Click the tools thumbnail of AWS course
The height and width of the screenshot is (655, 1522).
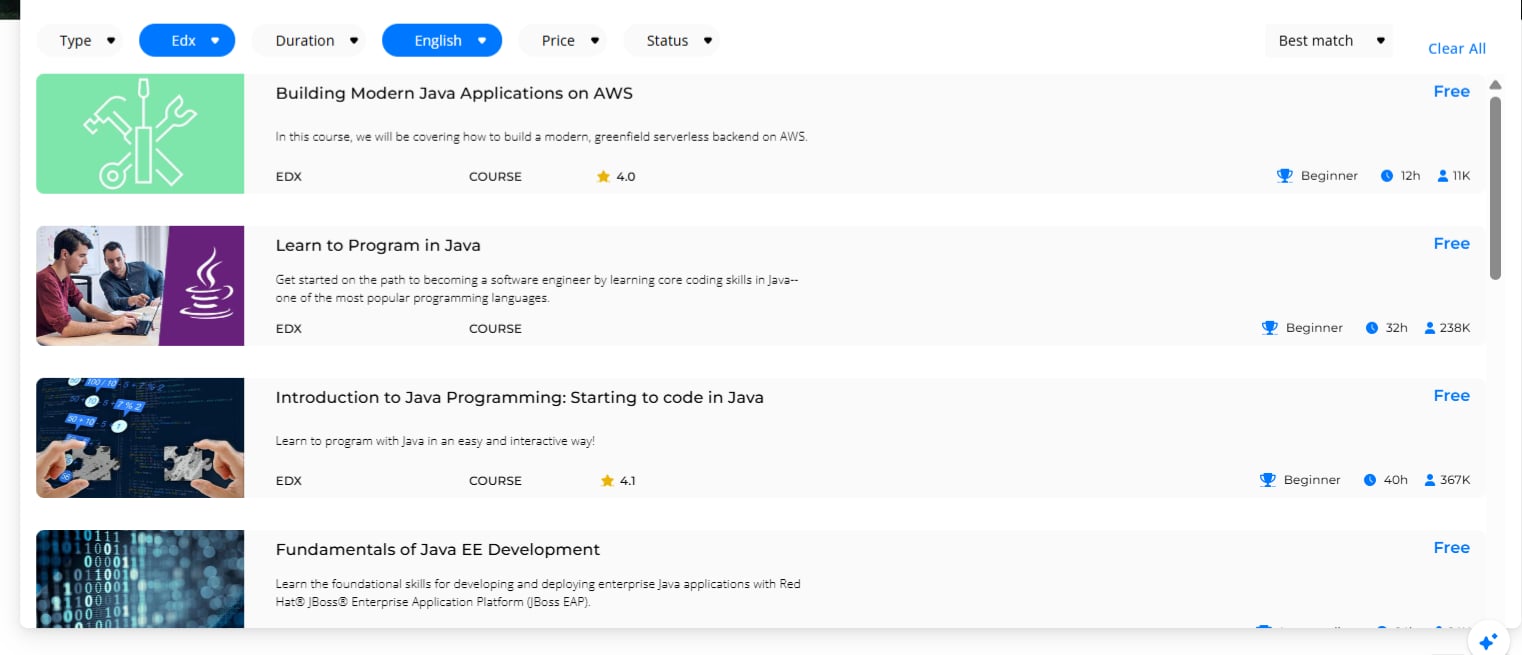click(x=140, y=133)
